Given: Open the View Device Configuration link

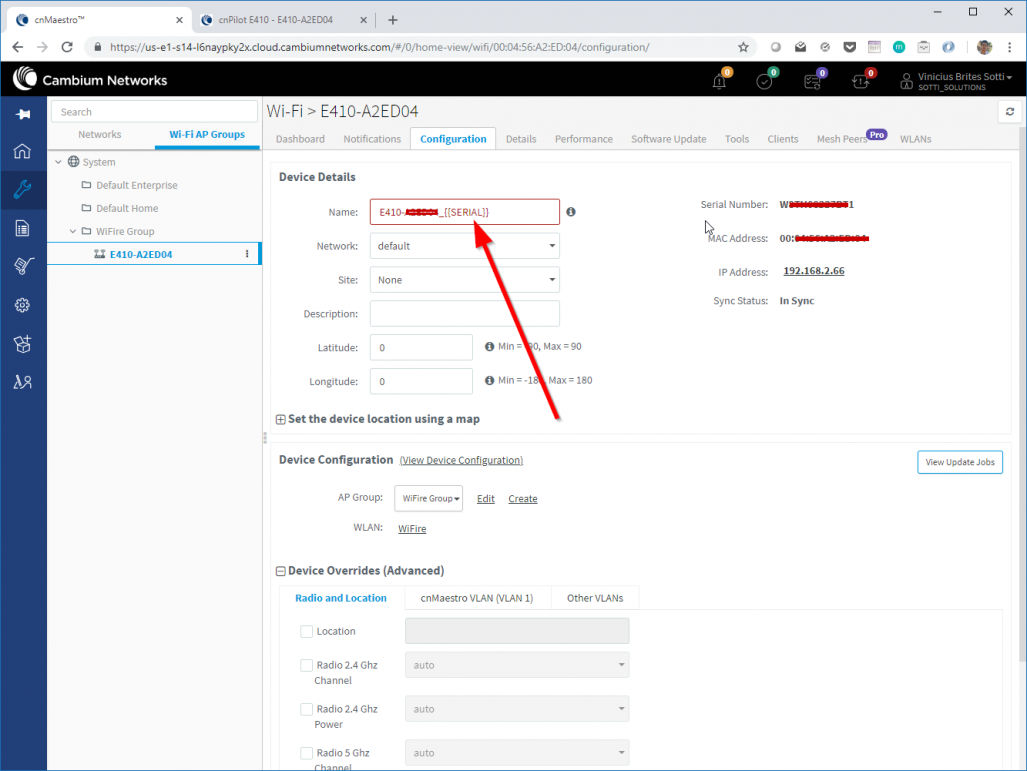Looking at the screenshot, I should tap(460, 460).
